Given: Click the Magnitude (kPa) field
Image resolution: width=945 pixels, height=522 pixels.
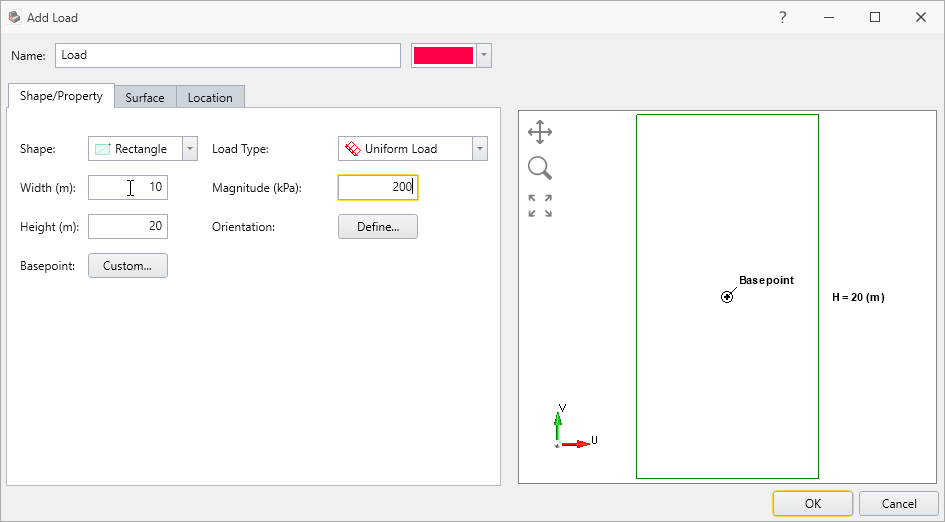Looking at the screenshot, I should (378, 187).
